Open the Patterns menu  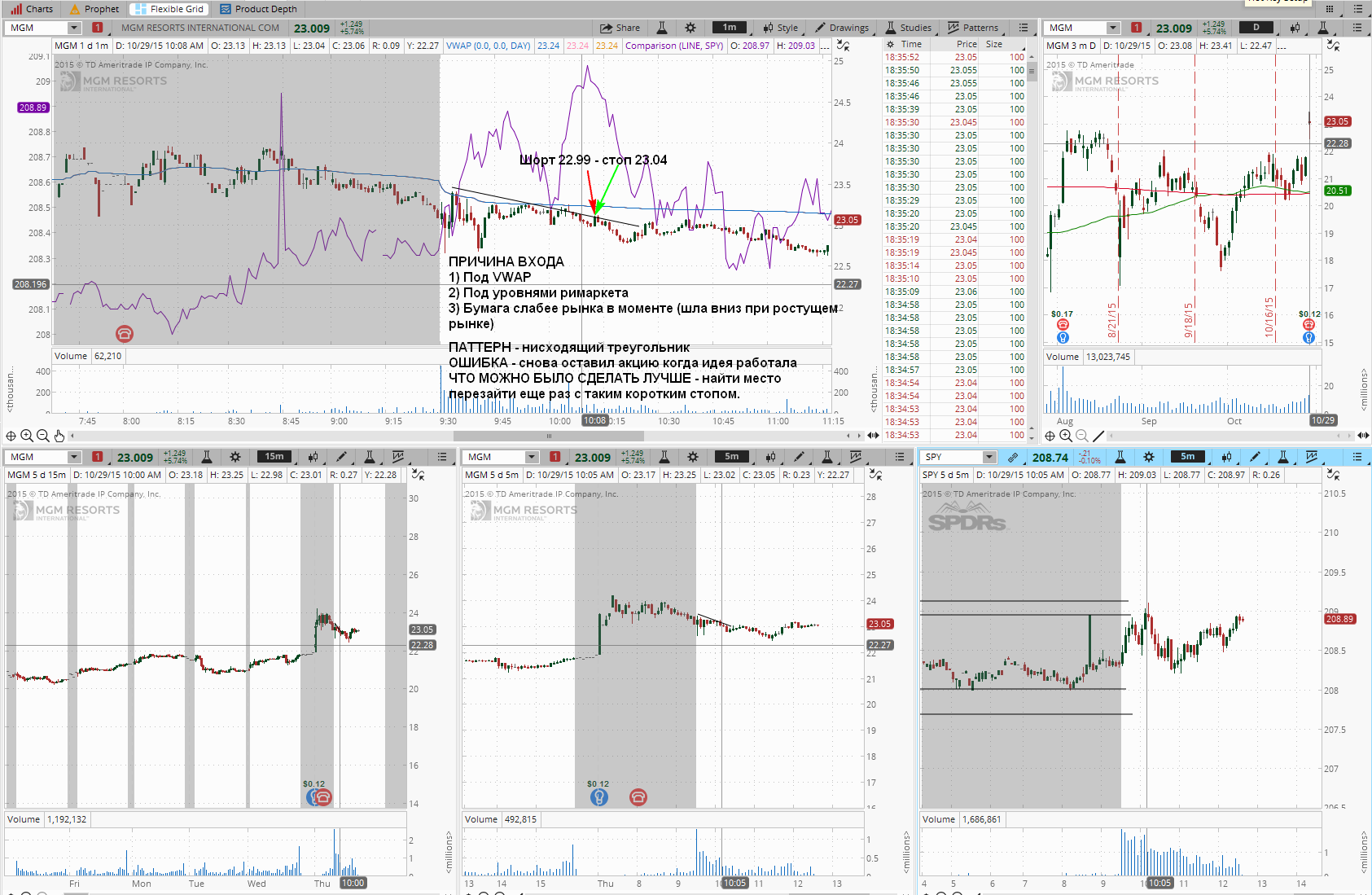pos(973,28)
